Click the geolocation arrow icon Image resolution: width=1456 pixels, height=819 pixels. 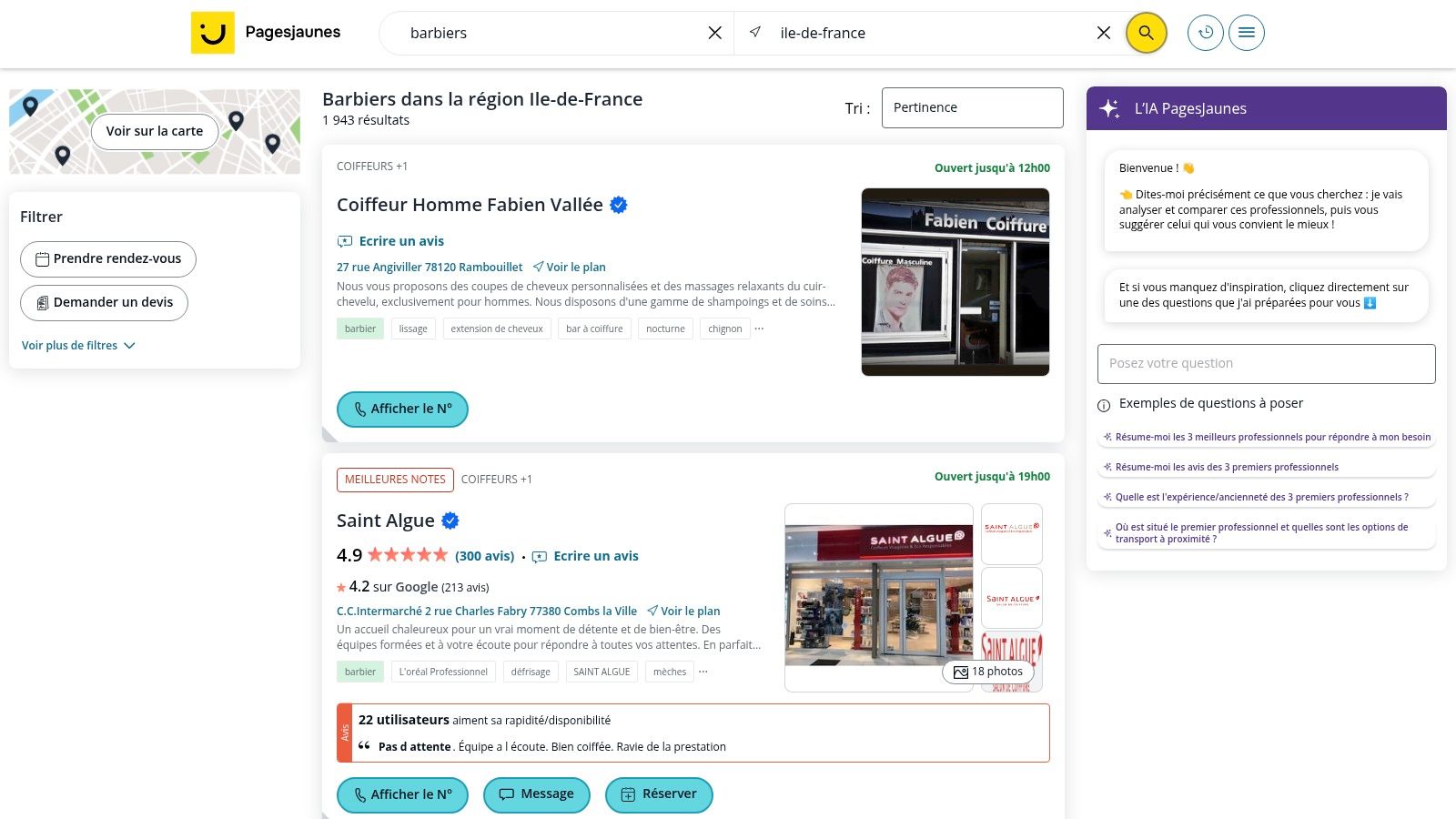pos(755,32)
